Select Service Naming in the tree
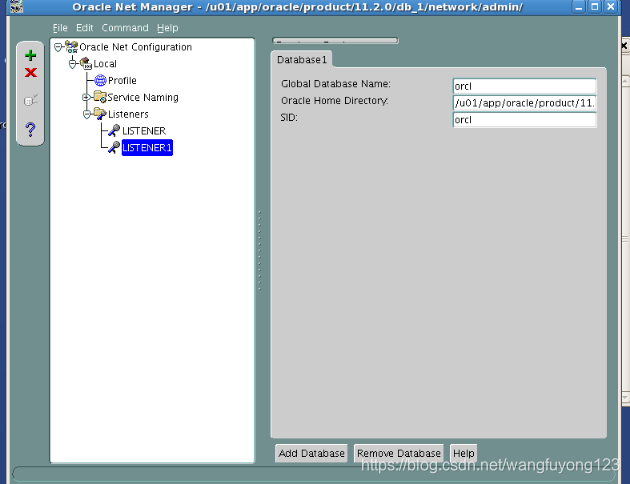This screenshot has width=630, height=484. (143, 97)
